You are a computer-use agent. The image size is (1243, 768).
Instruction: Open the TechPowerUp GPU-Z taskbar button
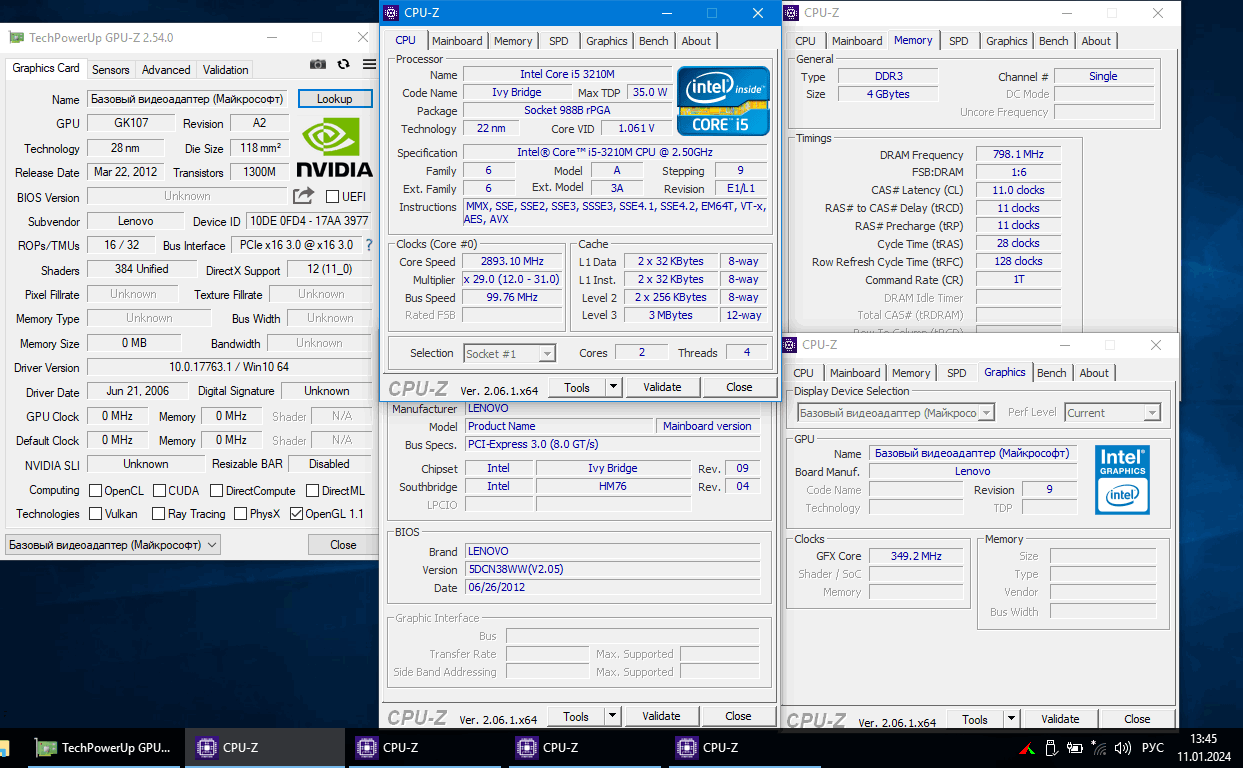coord(103,747)
